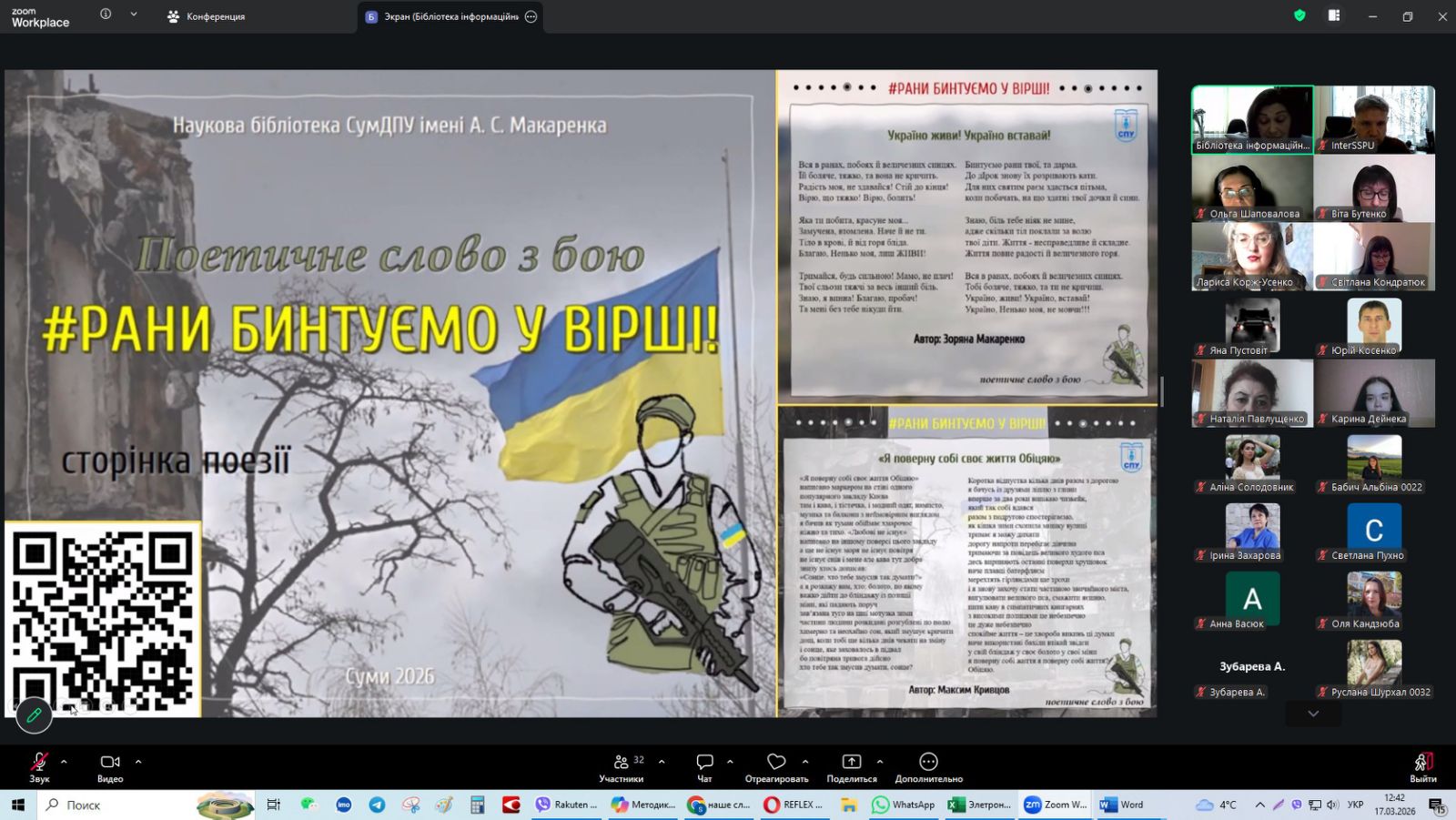Expand video settings arrow next to Видео
Image resolution: width=1456 pixels, height=820 pixels.
click(x=138, y=761)
